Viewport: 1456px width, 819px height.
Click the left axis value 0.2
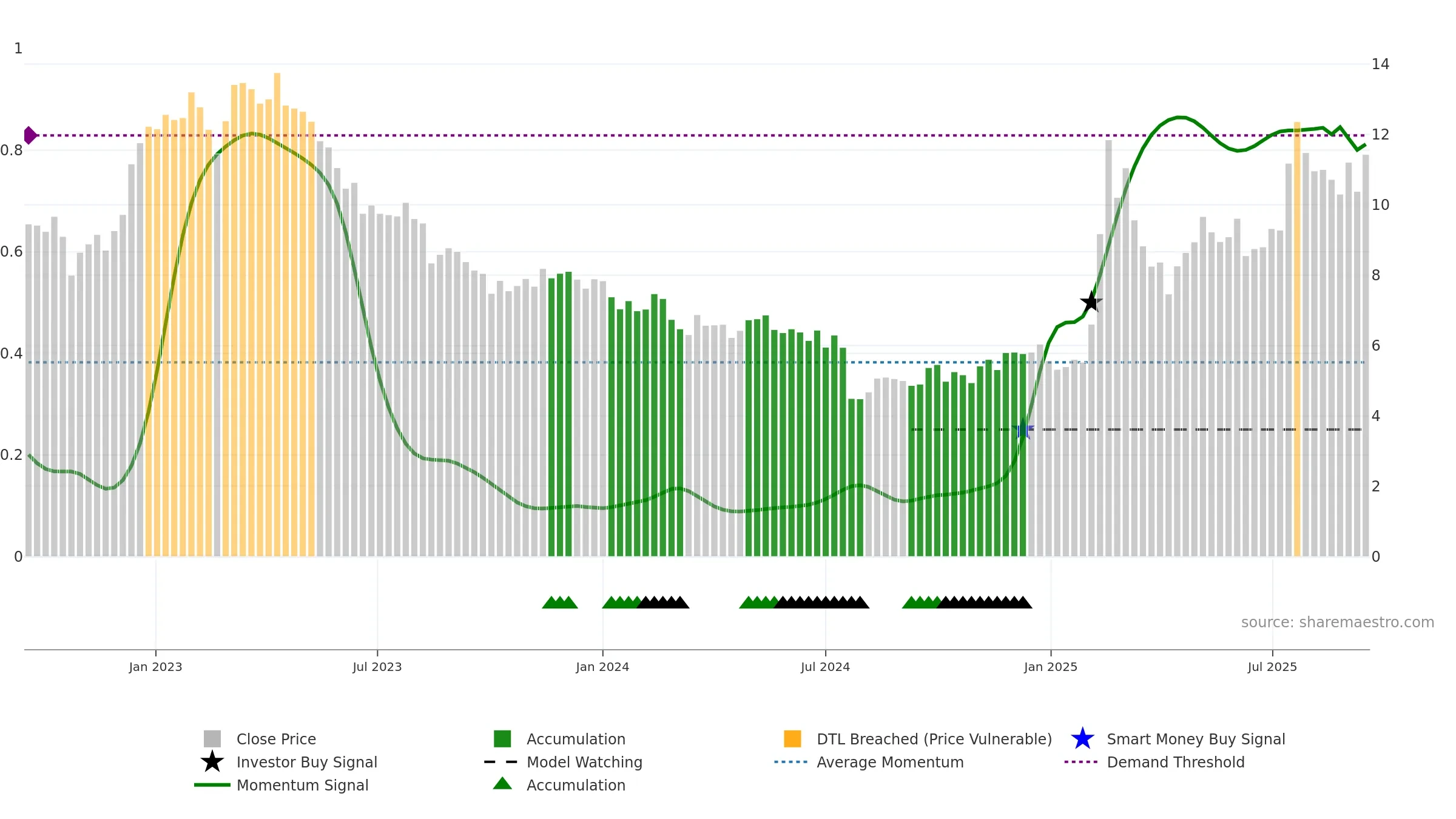(x=12, y=454)
